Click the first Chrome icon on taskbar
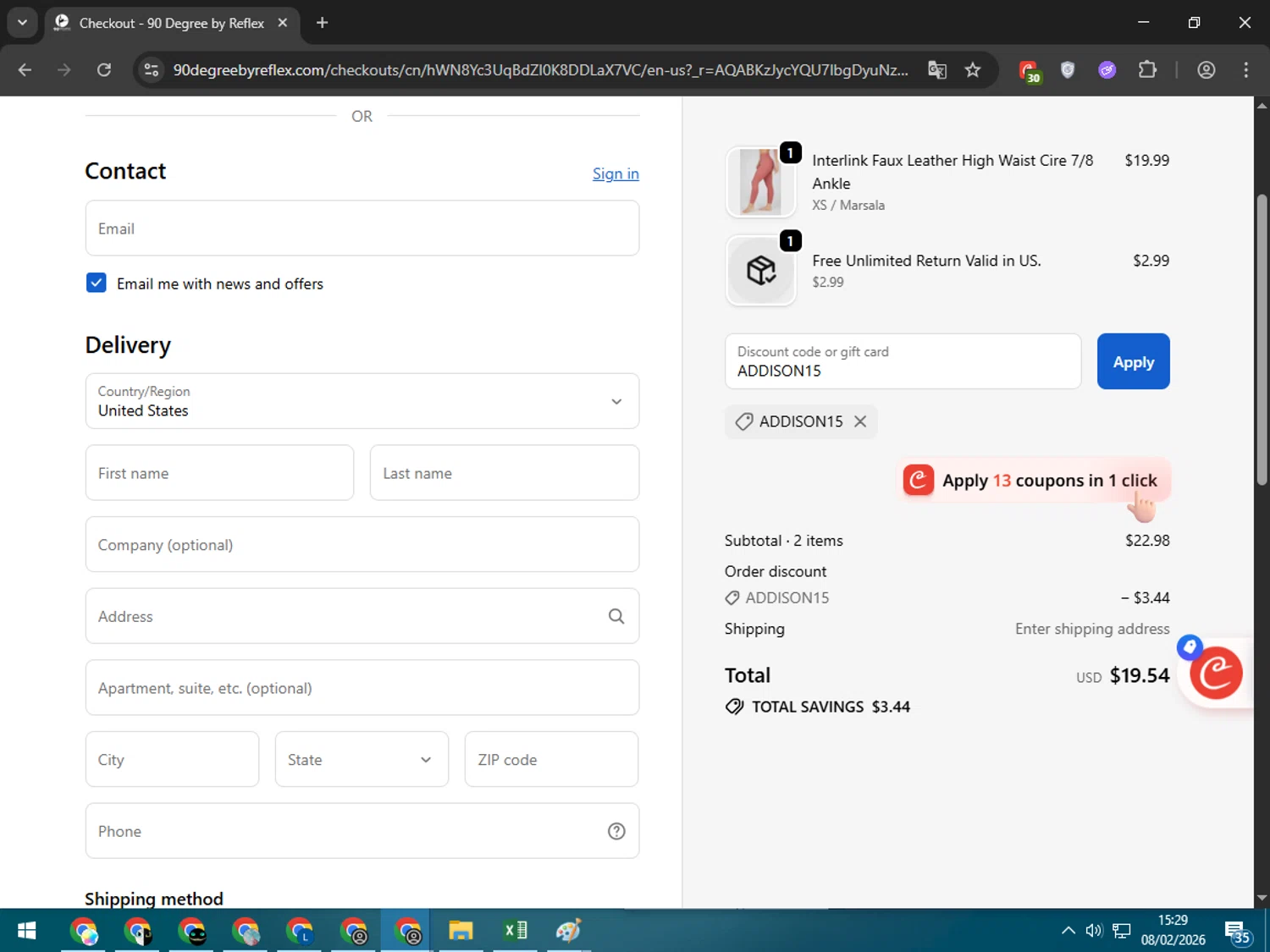1270x952 pixels. pyautogui.click(x=84, y=931)
